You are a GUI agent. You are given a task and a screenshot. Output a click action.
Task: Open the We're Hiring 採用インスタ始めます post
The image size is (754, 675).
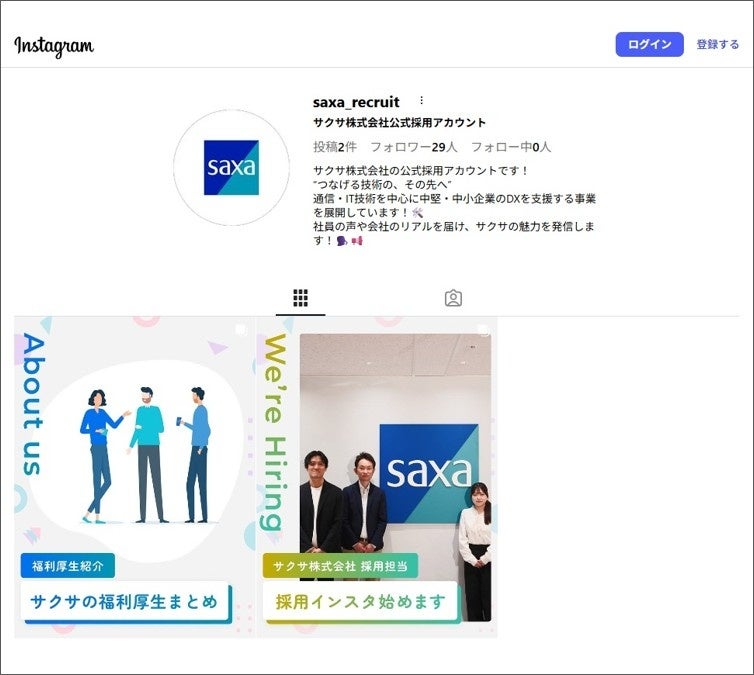tap(377, 477)
